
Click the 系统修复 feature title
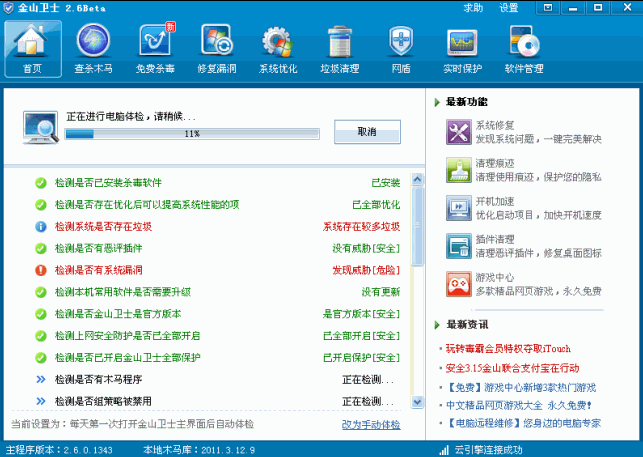pyautogui.click(x=495, y=125)
